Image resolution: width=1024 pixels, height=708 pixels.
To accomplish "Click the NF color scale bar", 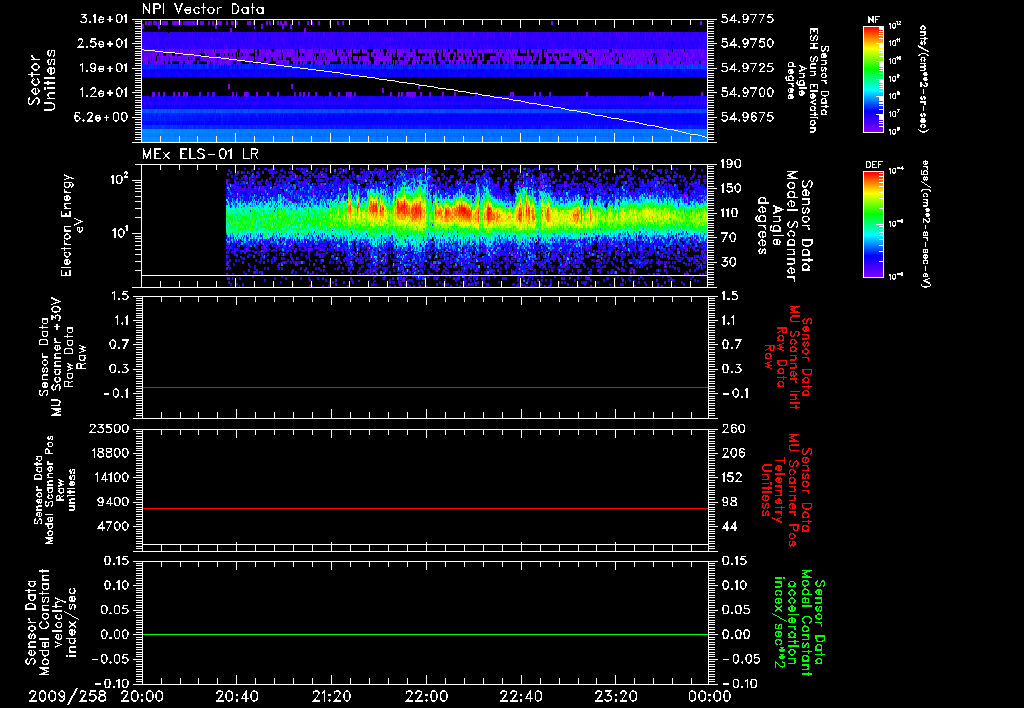I will coord(873,78).
